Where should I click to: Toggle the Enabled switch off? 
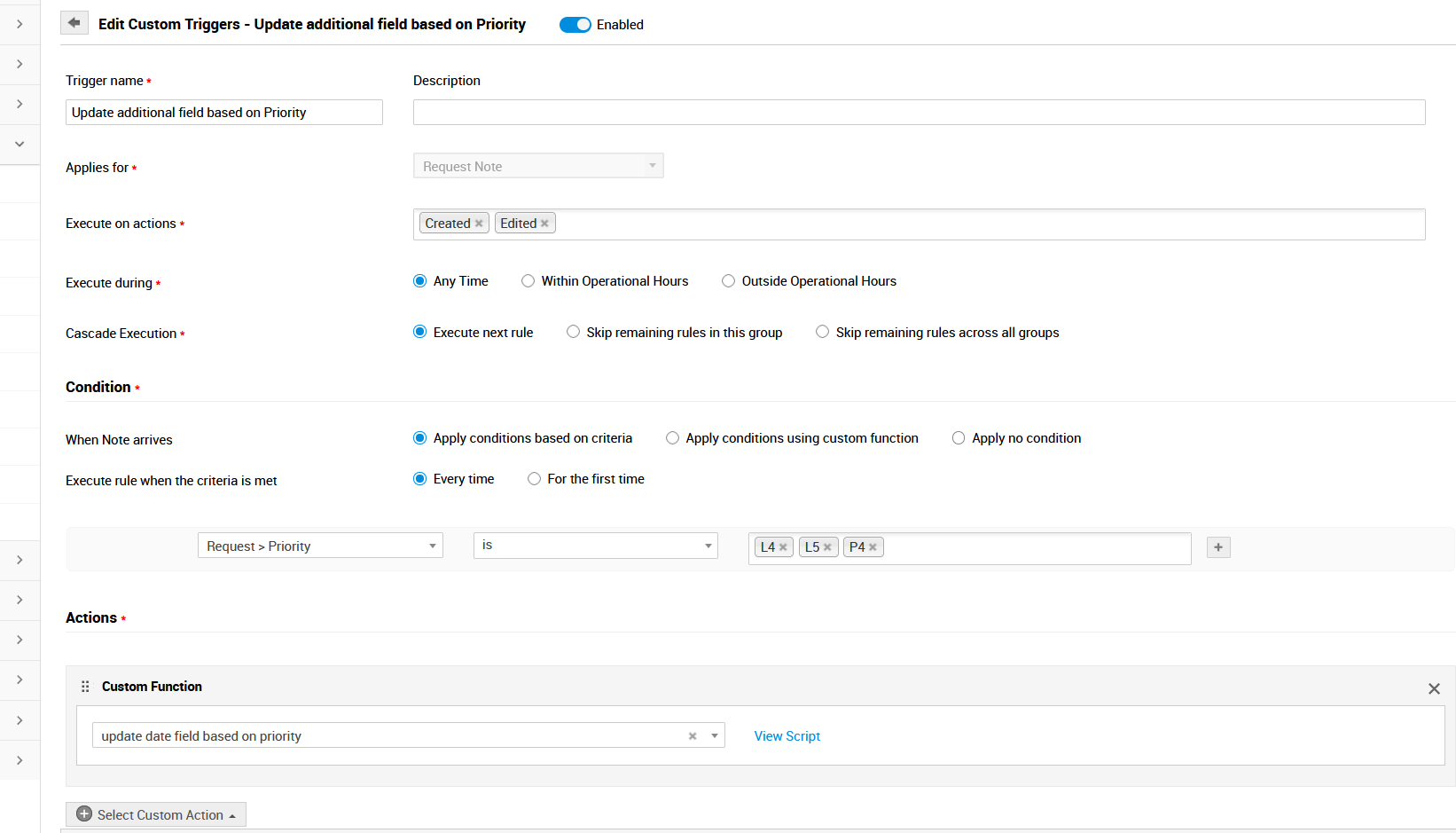pos(575,25)
